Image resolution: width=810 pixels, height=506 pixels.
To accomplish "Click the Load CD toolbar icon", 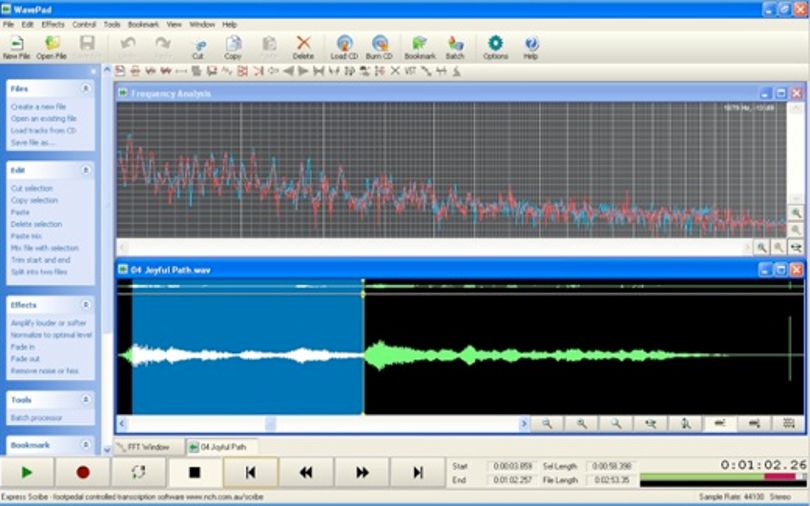I will (x=344, y=44).
